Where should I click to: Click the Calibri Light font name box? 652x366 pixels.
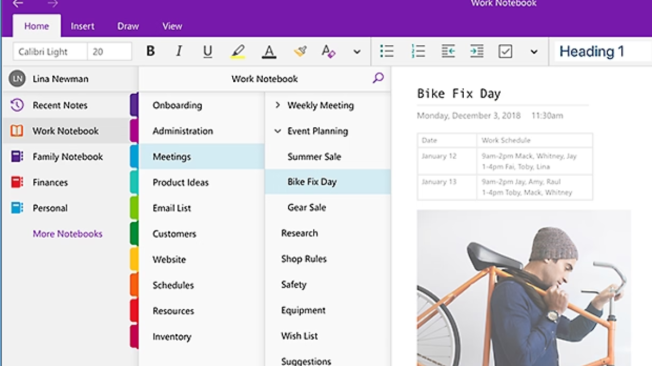[x=50, y=52]
